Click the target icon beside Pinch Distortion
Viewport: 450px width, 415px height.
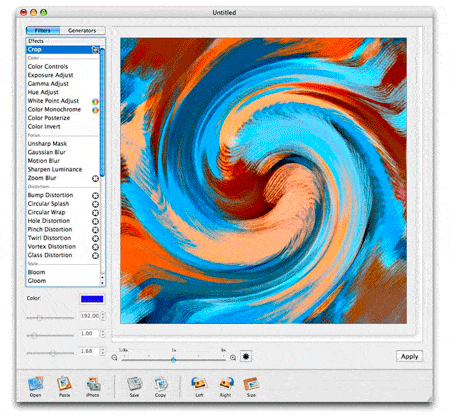(95, 230)
